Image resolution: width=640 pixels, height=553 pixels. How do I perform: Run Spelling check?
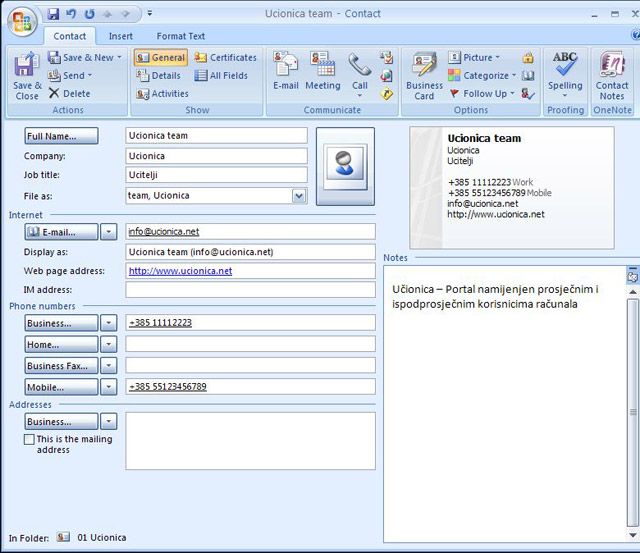click(x=565, y=76)
